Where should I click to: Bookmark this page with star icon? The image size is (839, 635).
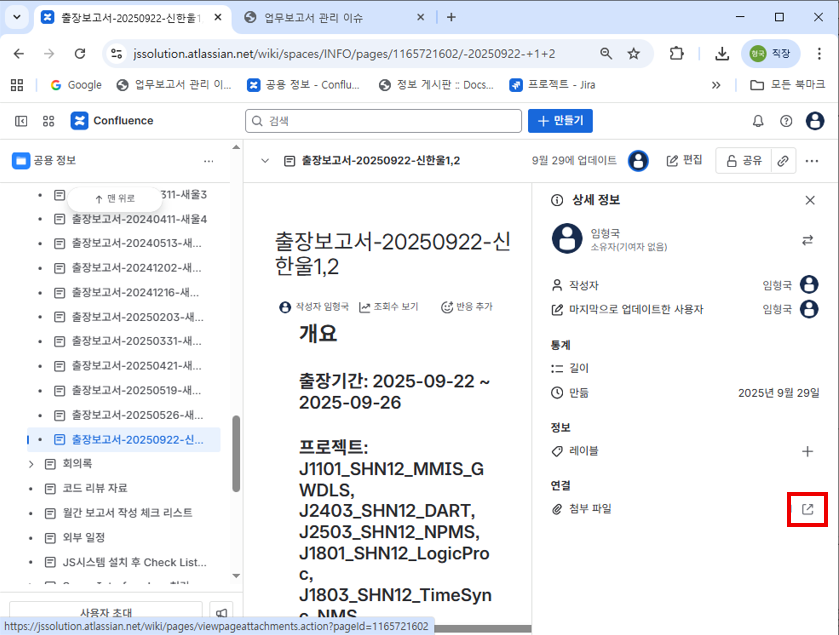[633, 53]
